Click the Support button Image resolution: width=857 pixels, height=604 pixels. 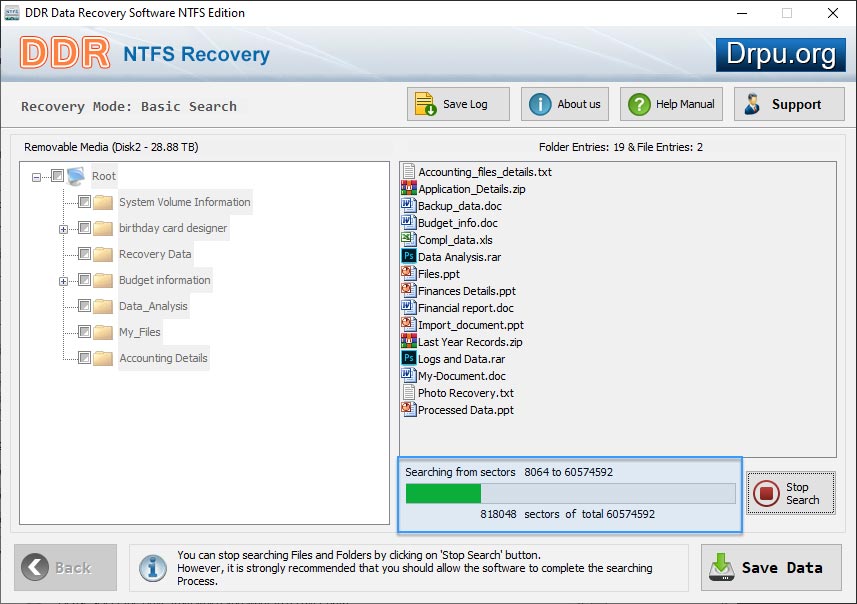pos(789,104)
